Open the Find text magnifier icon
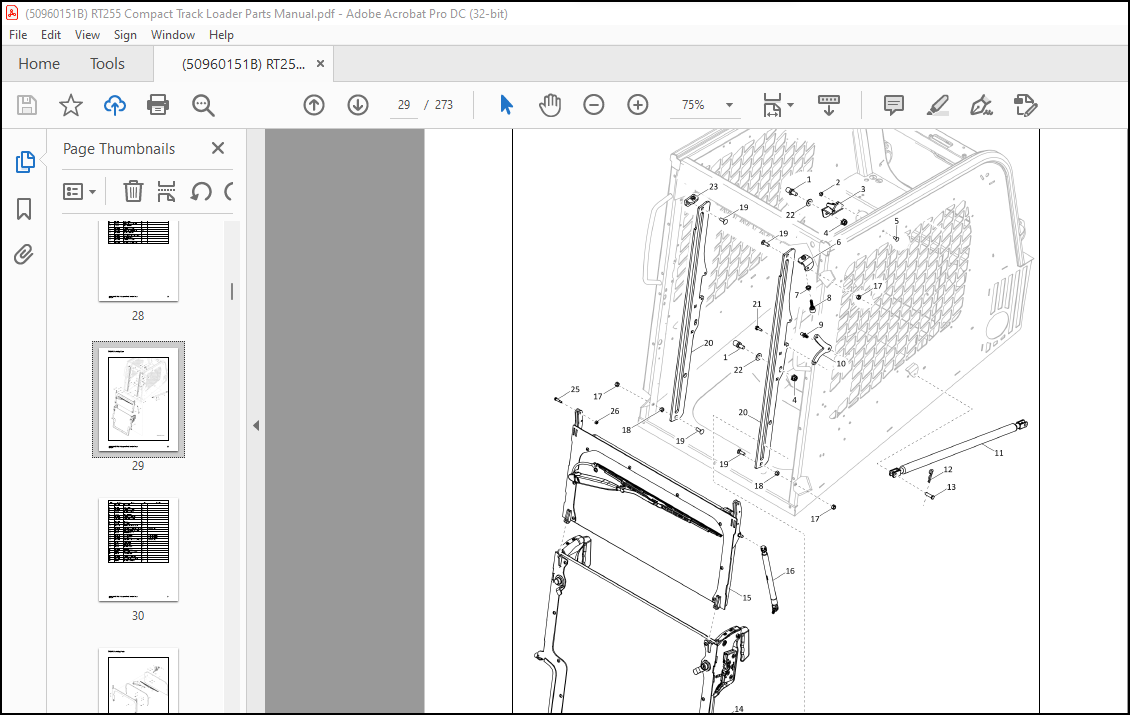Screen dimensions: 1130x715 point(203,105)
